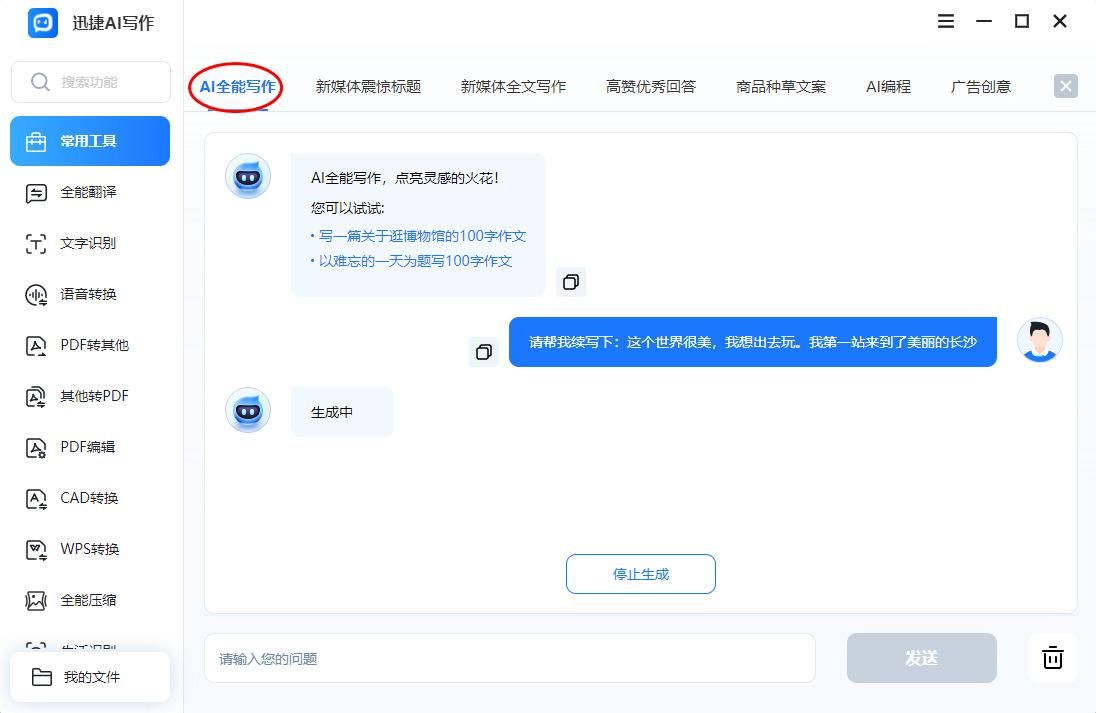Click the 全能压缩 icon

coord(36,601)
